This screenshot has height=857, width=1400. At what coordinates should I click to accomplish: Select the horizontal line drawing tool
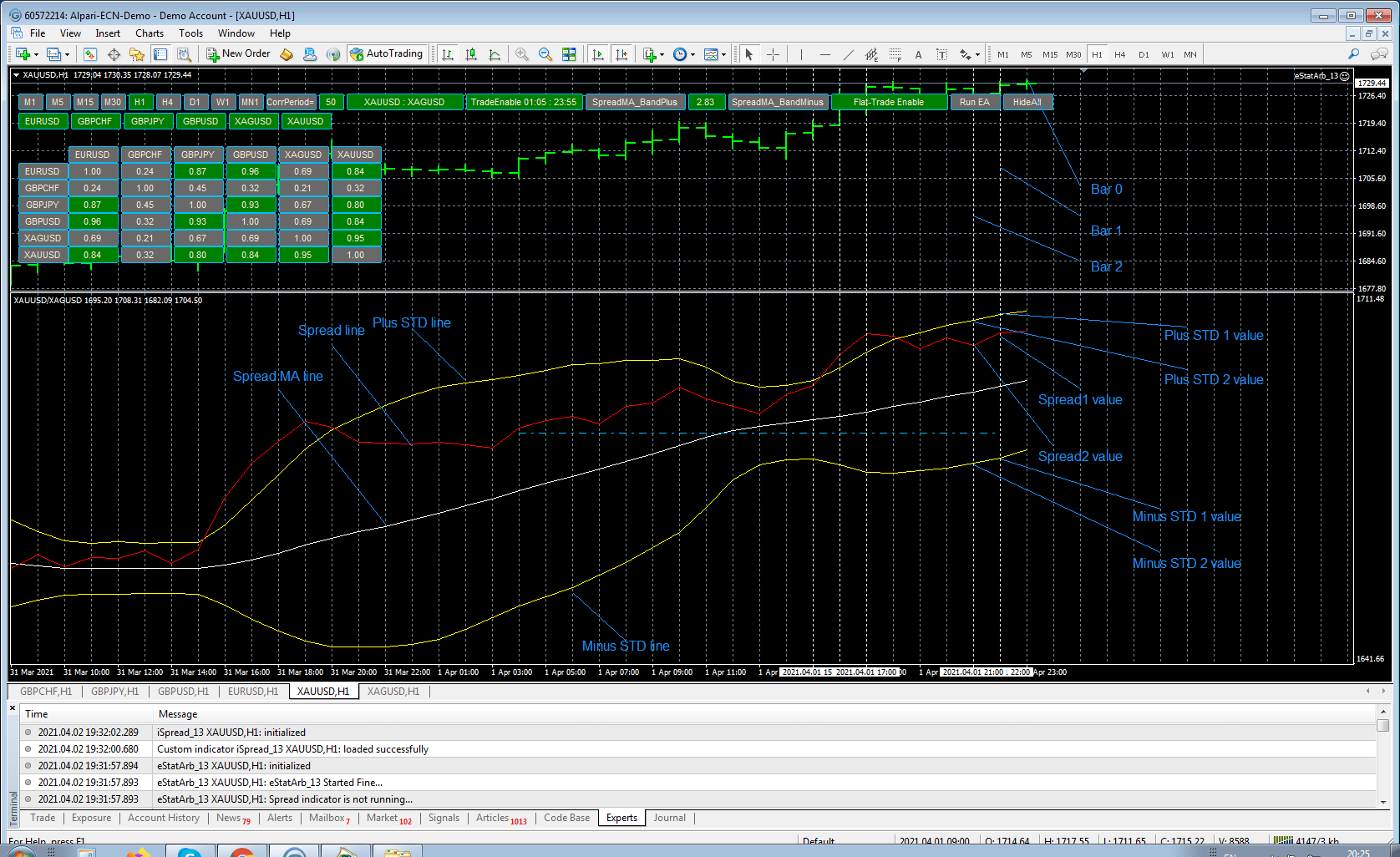tap(824, 54)
